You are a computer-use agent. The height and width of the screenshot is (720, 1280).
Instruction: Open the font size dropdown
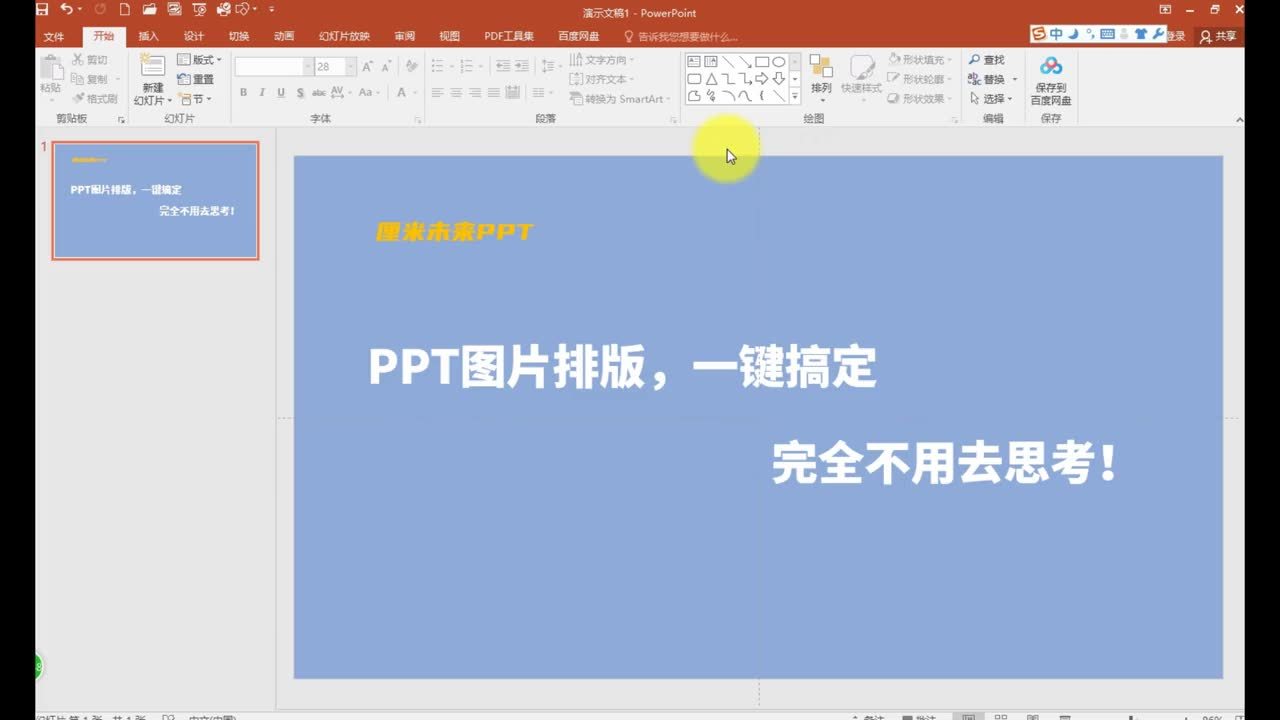click(x=350, y=65)
